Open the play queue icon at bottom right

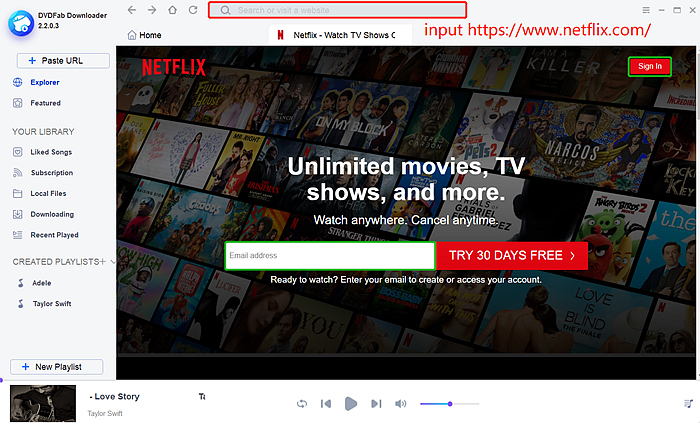coord(687,403)
